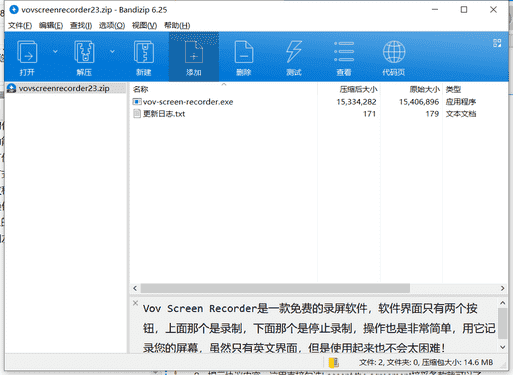Click the status bar text 文件: 2, 文件夹: 0

(389, 363)
